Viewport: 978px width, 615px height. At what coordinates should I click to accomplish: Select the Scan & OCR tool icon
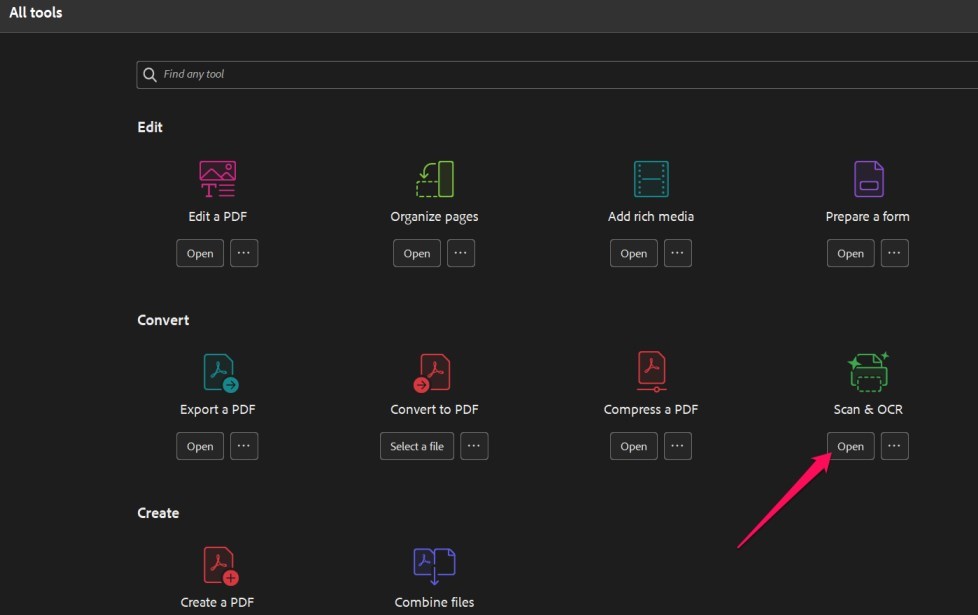pos(867,371)
